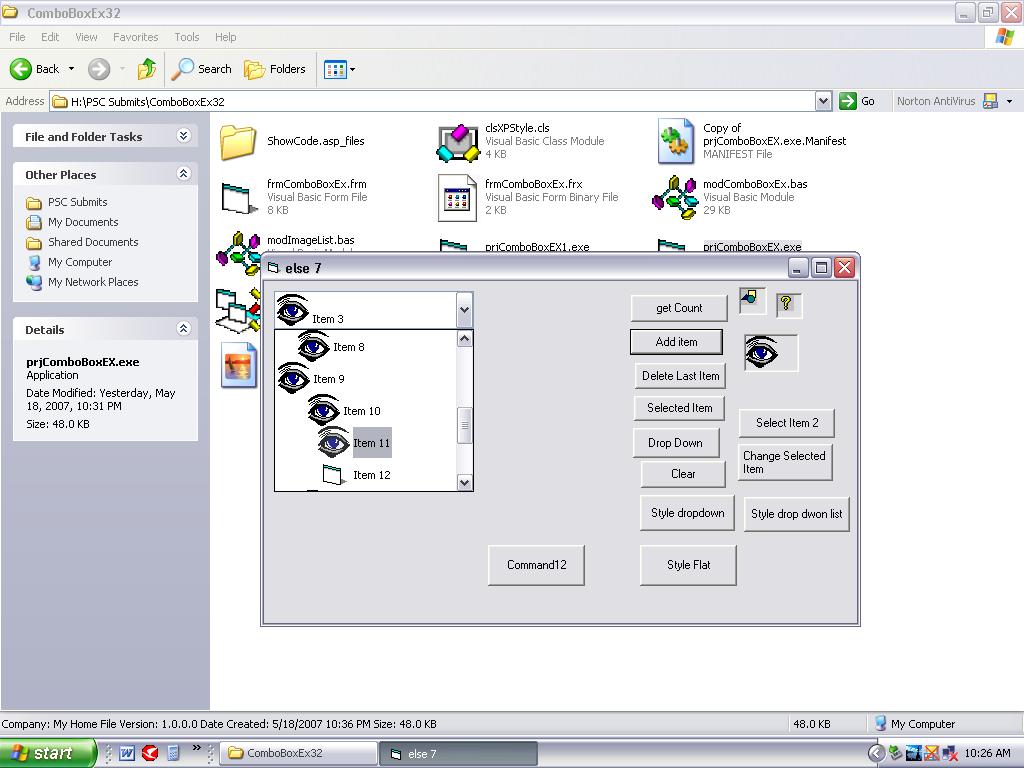Image resolution: width=1024 pixels, height=768 pixels.
Task: Select the modComboBoxEx.bas module icon
Action: (x=674, y=197)
